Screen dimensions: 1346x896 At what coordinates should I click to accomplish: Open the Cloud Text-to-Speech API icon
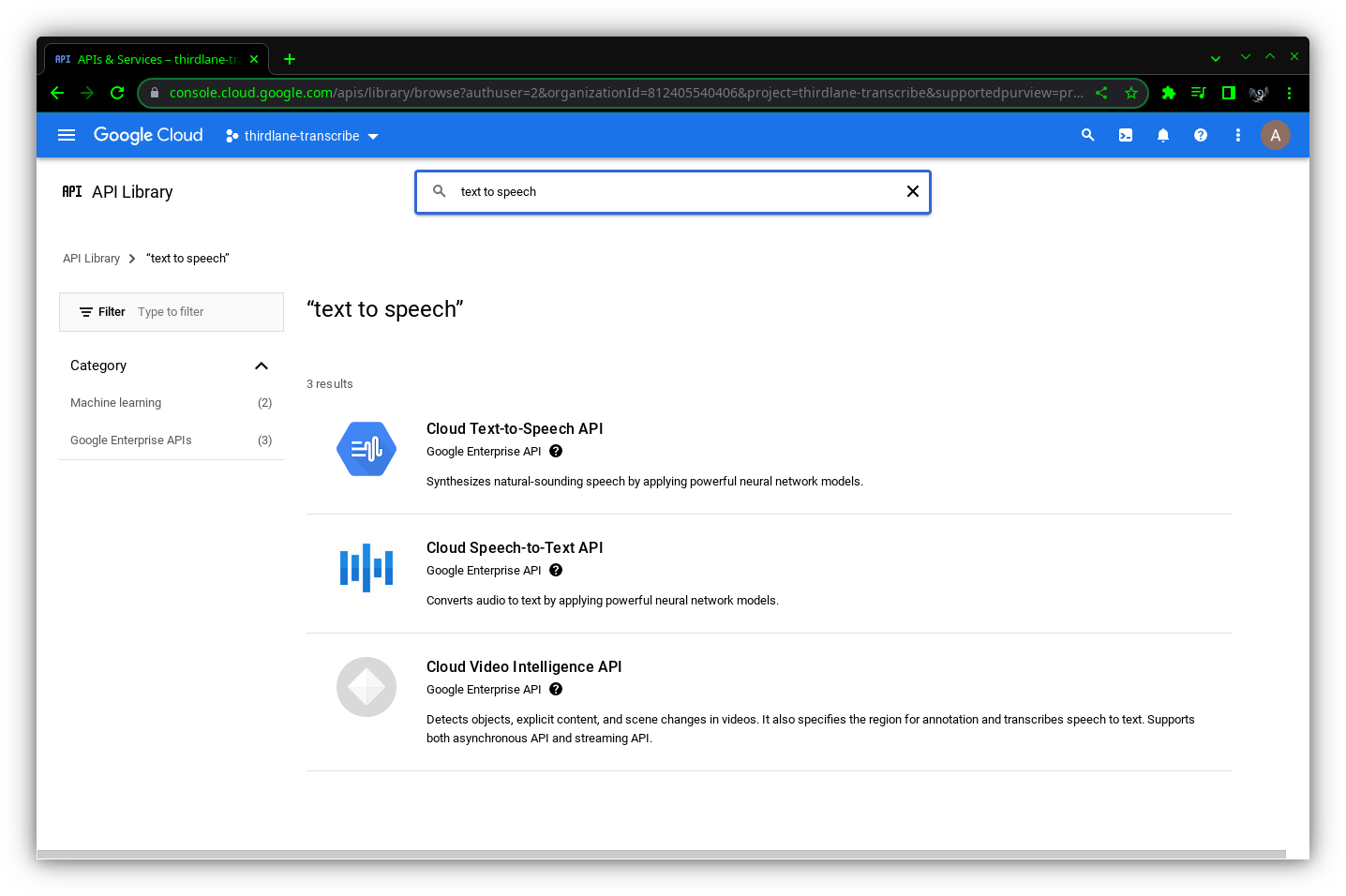(366, 449)
